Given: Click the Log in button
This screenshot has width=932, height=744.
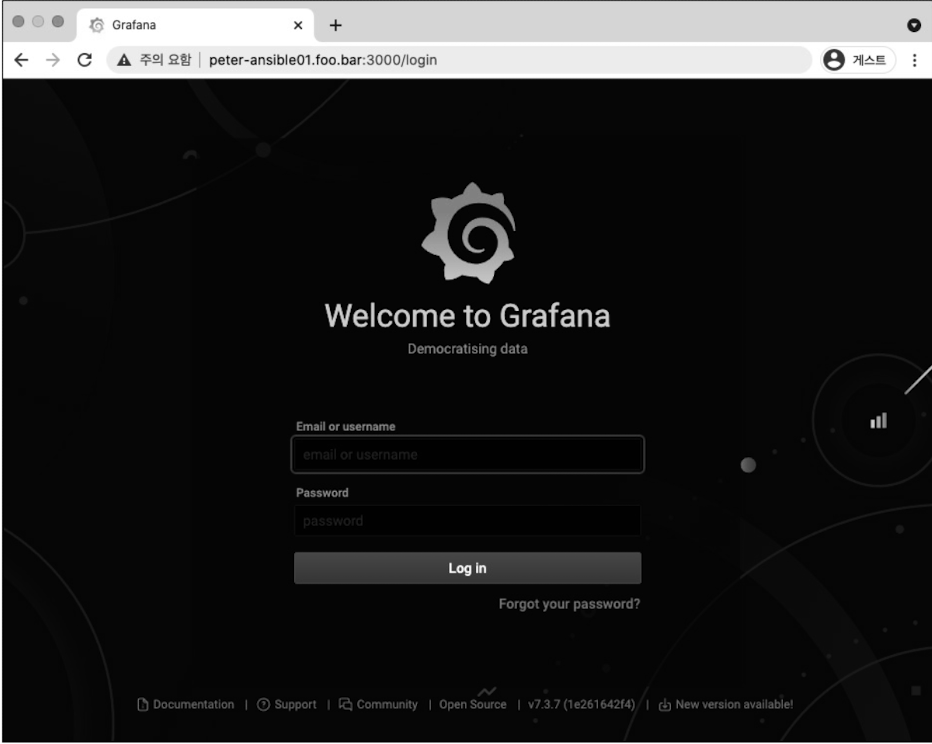Looking at the screenshot, I should (x=467, y=568).
